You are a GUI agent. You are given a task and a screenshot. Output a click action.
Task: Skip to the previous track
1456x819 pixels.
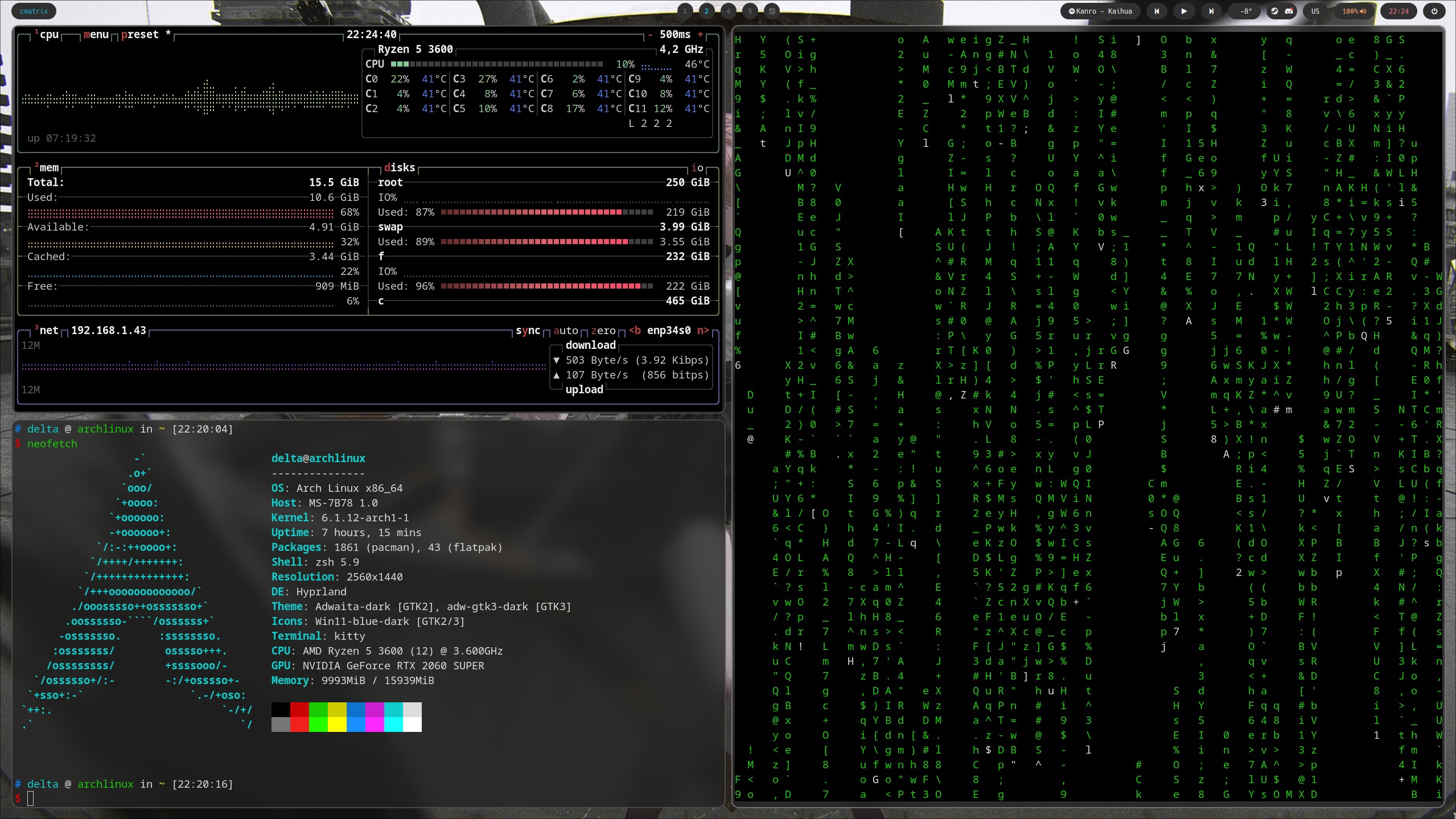pyautogui.click(x=1156, y=11)
